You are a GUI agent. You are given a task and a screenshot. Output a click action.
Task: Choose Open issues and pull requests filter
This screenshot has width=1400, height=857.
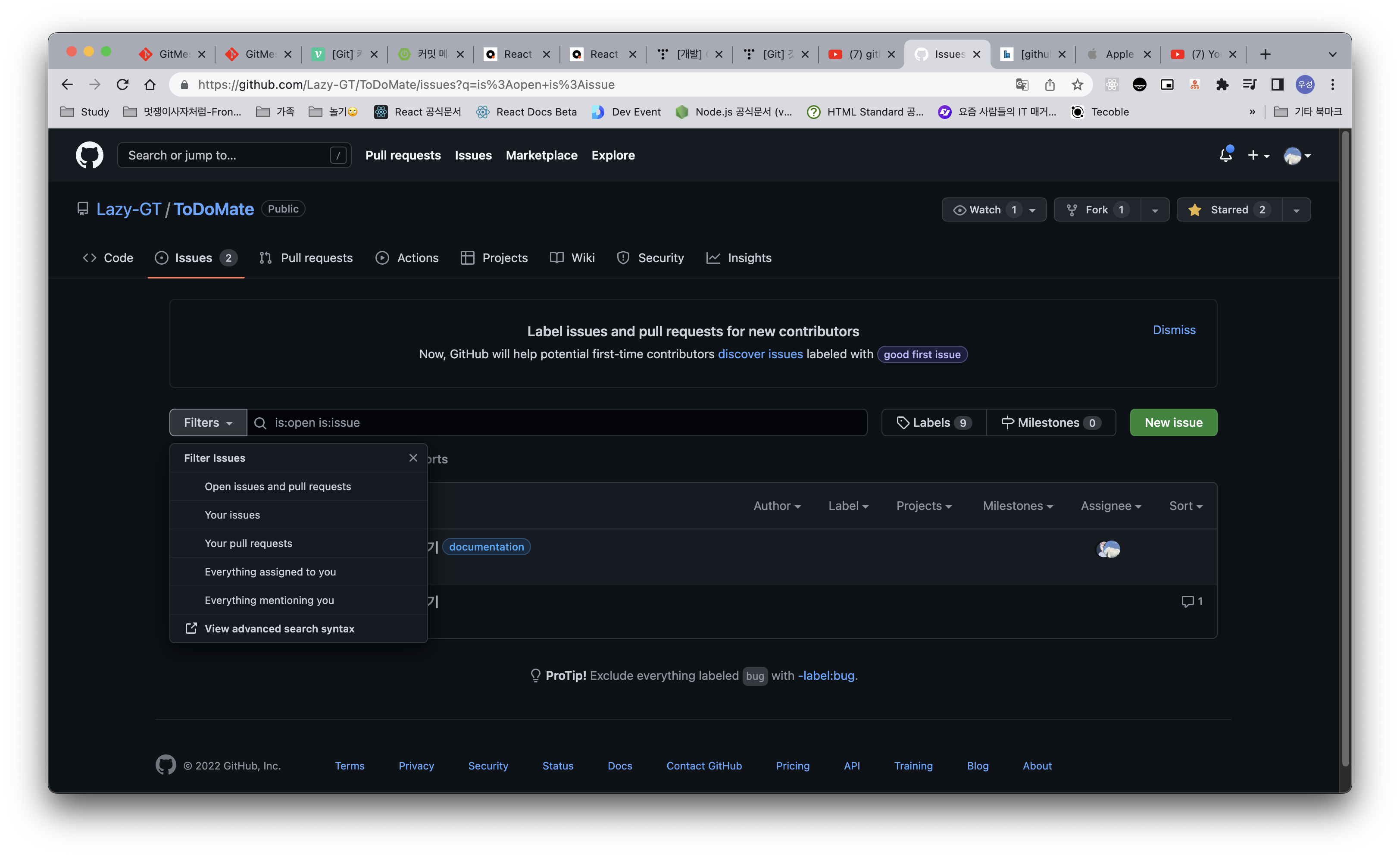pos(278,486)
